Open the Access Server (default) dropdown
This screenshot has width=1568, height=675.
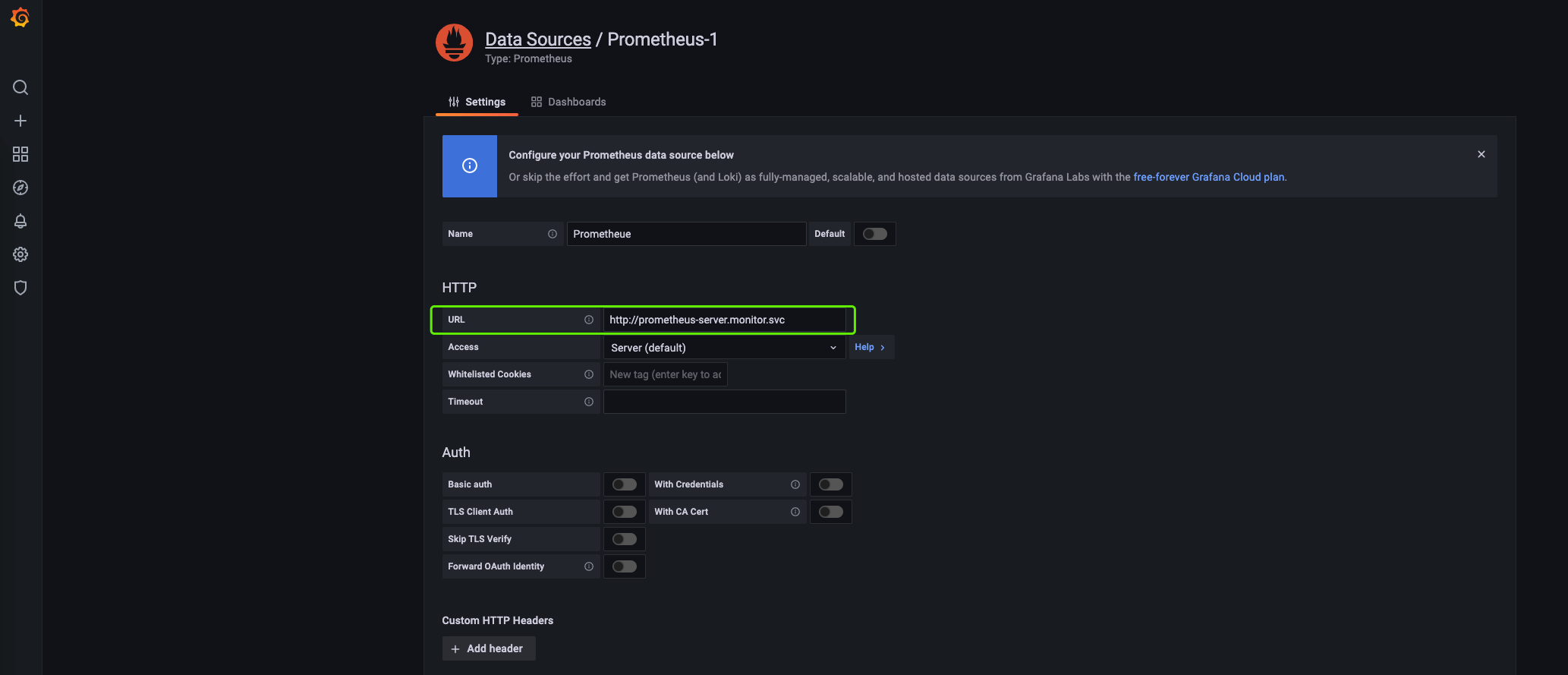[x=723, y=348]
